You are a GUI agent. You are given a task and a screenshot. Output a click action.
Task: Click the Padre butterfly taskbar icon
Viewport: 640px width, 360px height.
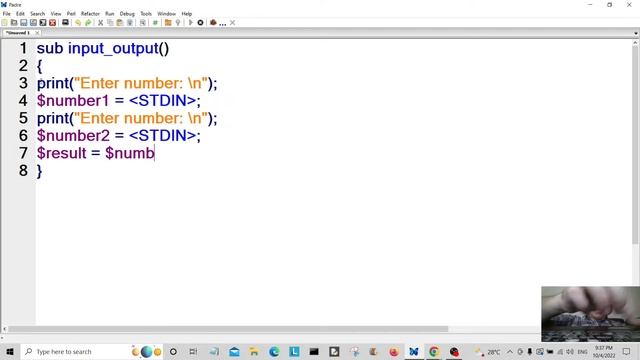pos(414,351)
